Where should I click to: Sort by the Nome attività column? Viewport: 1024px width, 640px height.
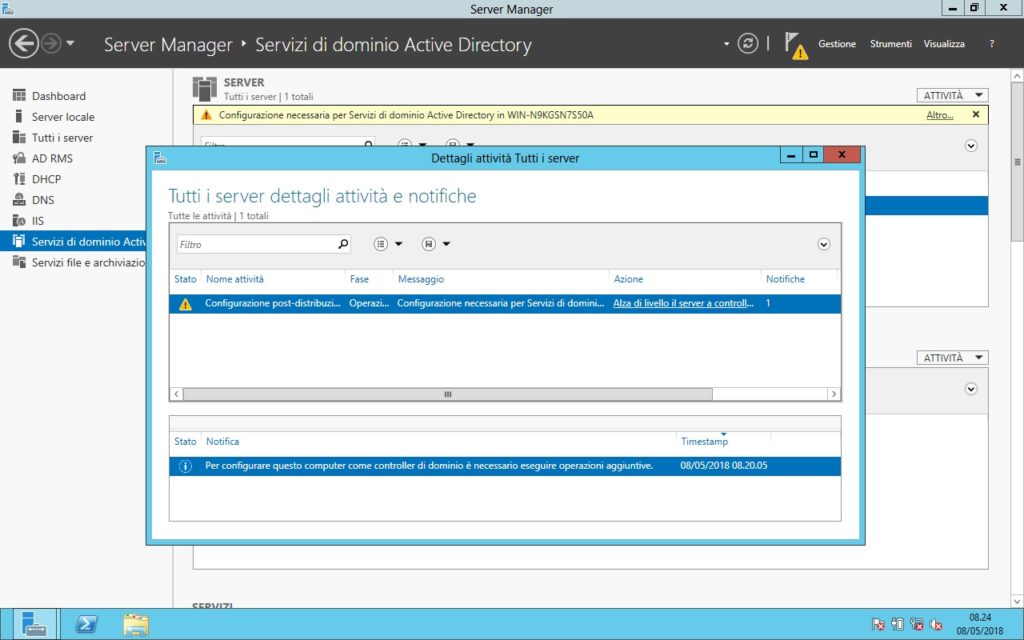click(x=235, y=279)
